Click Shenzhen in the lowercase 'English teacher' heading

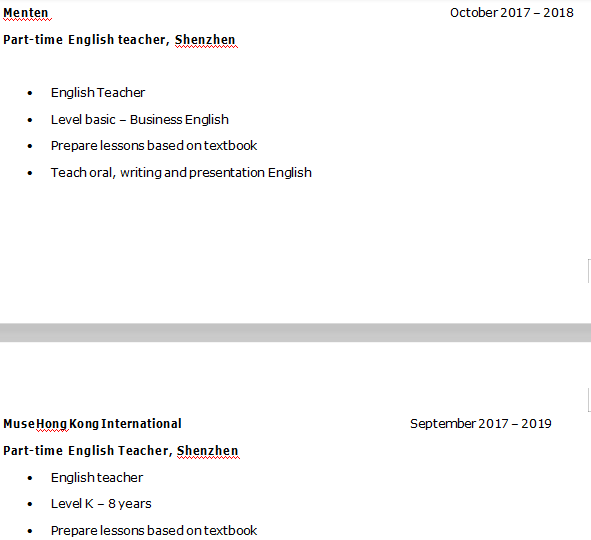(205, 40)
